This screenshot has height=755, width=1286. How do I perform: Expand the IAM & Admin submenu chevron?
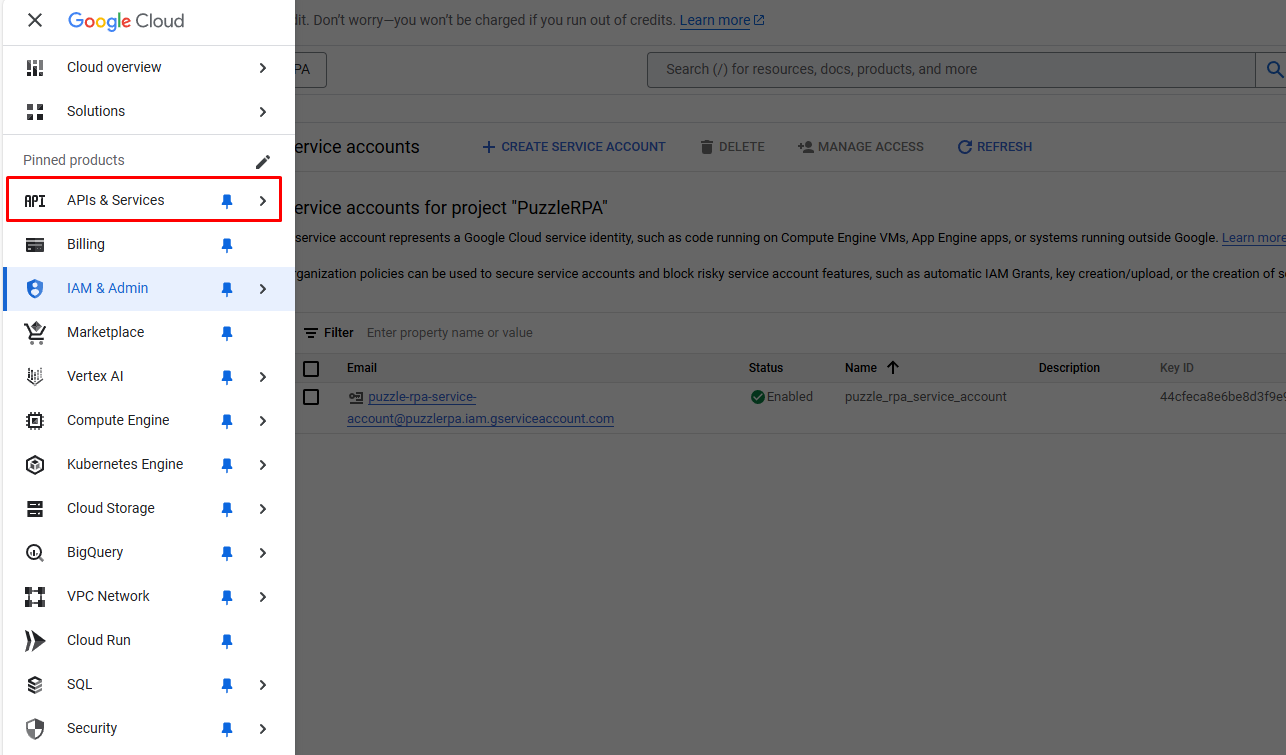263,289
